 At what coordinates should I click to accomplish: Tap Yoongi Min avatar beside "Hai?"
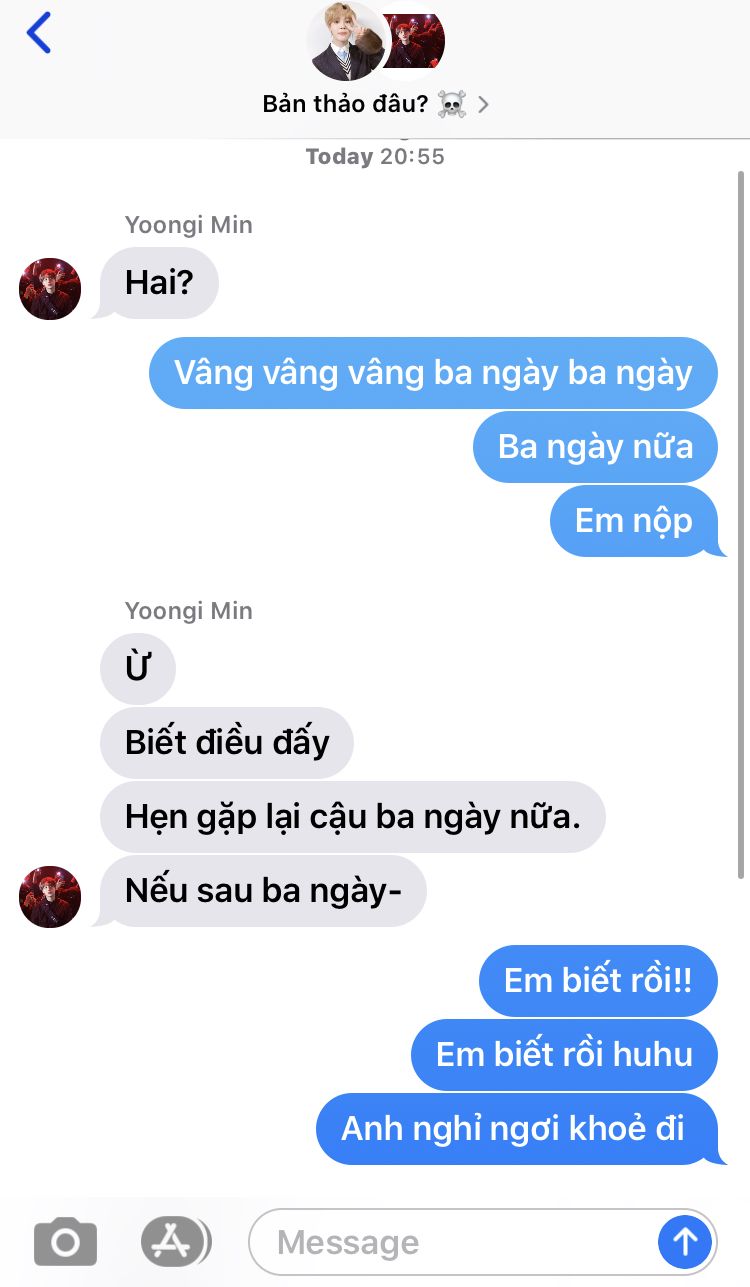(x=50, y=289)
